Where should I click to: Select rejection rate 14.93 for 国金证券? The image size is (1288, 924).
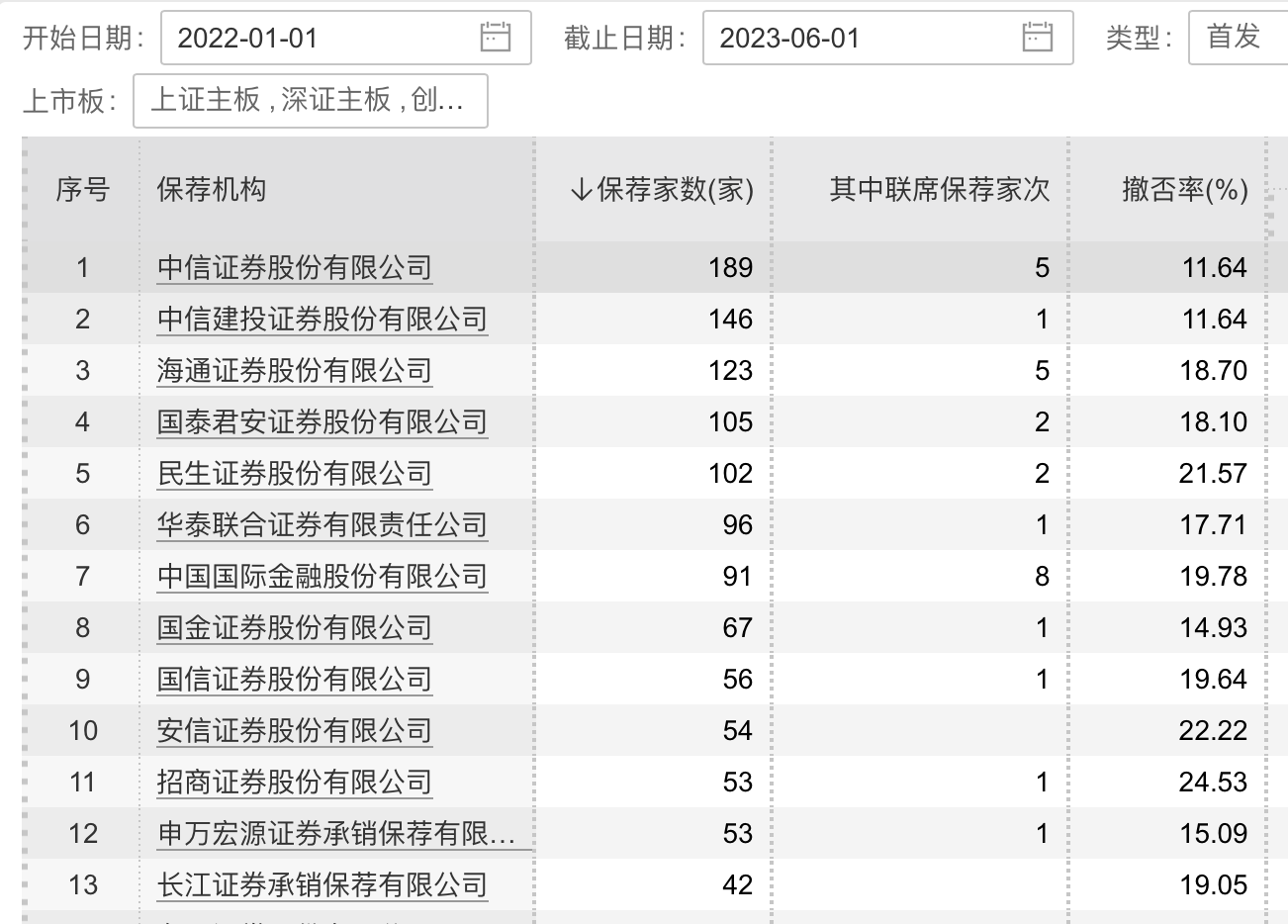pos(1214,628)
